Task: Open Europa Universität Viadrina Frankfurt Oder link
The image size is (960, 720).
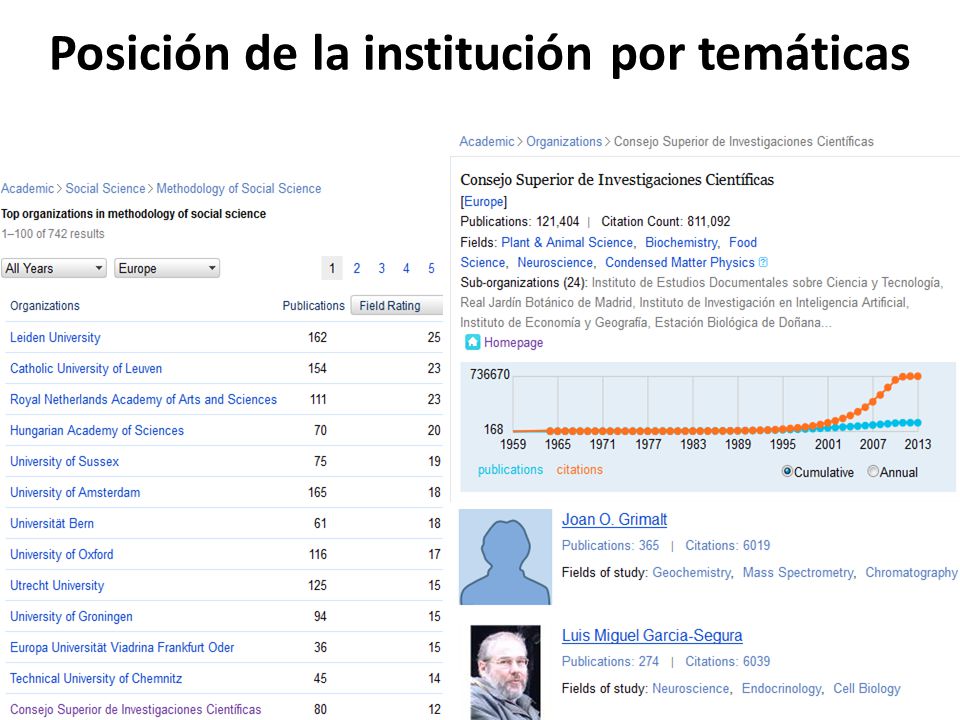Action: pyautogui.click(x=122, y=647)
